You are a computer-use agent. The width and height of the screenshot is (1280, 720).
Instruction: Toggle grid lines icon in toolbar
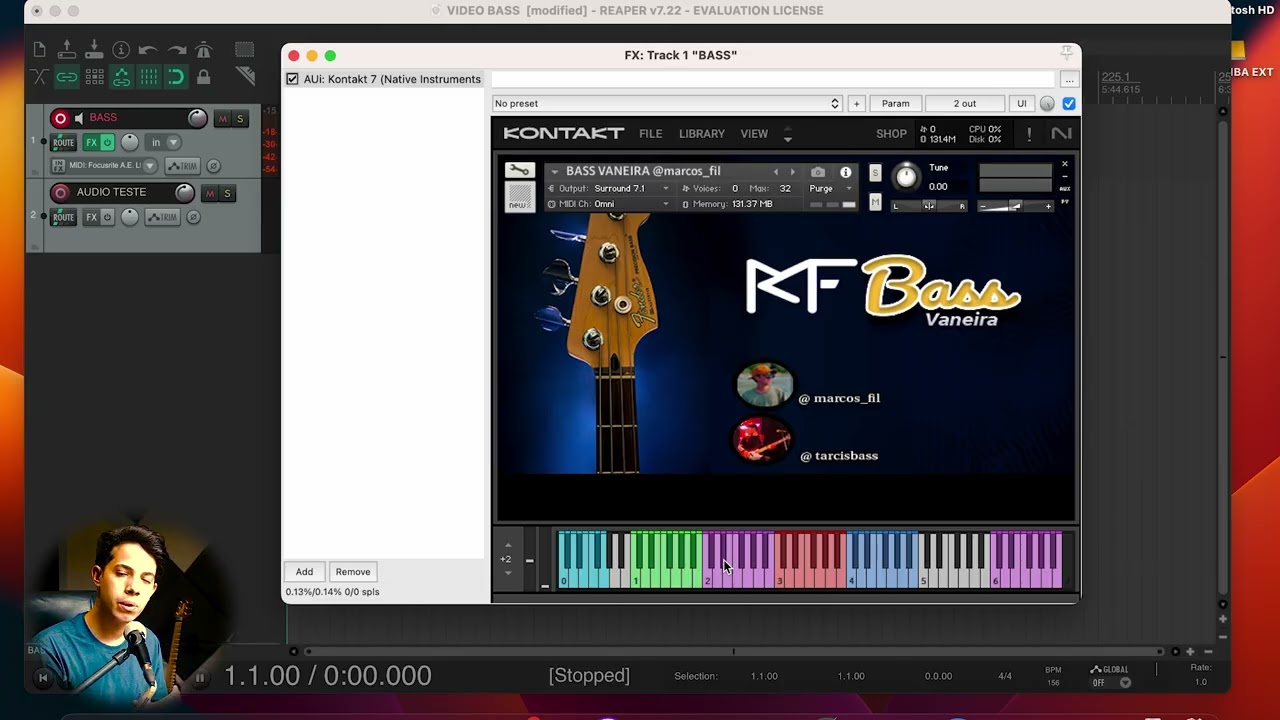point(148,77)
